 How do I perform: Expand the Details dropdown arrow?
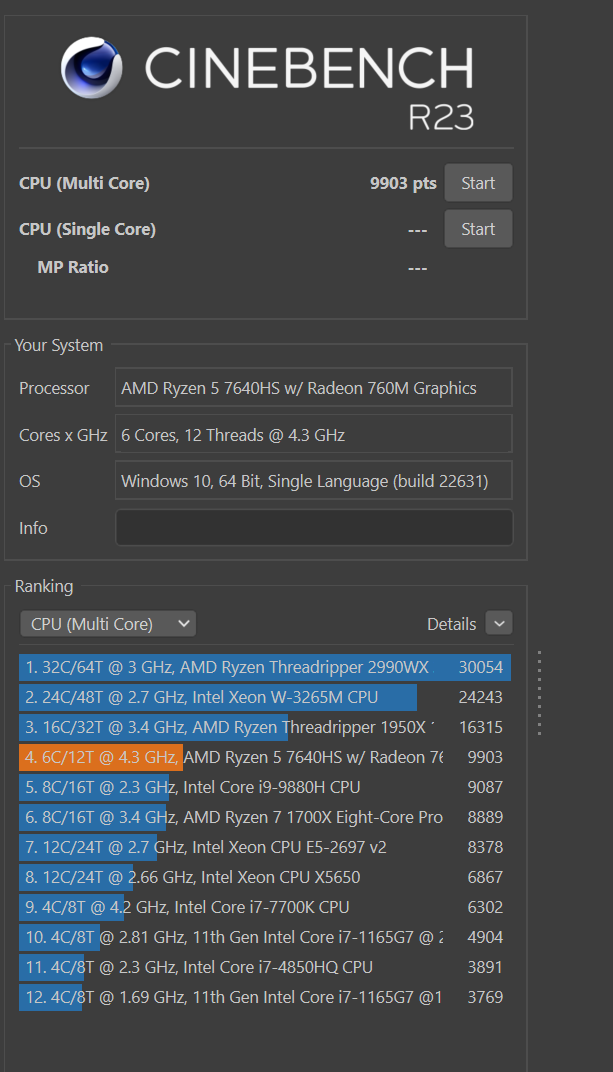pos(499,624)
